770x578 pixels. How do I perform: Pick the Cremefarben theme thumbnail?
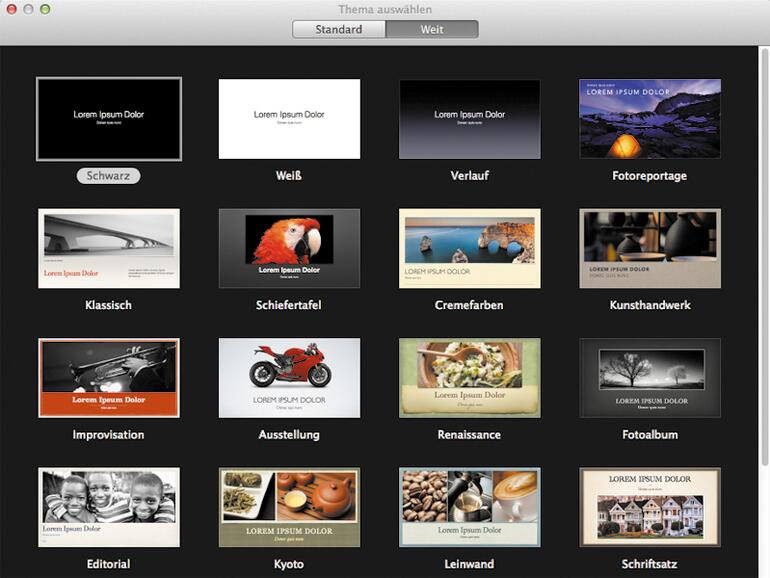tap(469, 248)
